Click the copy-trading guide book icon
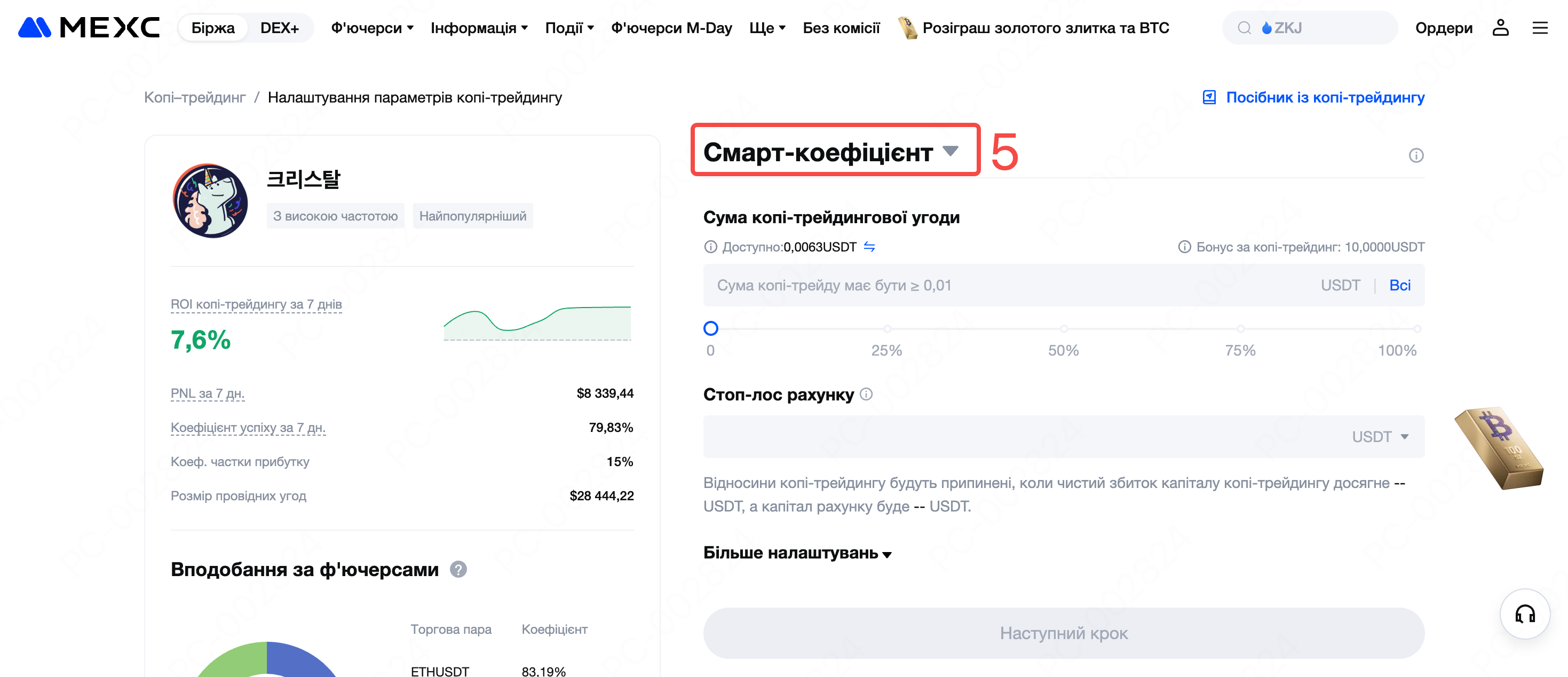 click(1209, 97)
